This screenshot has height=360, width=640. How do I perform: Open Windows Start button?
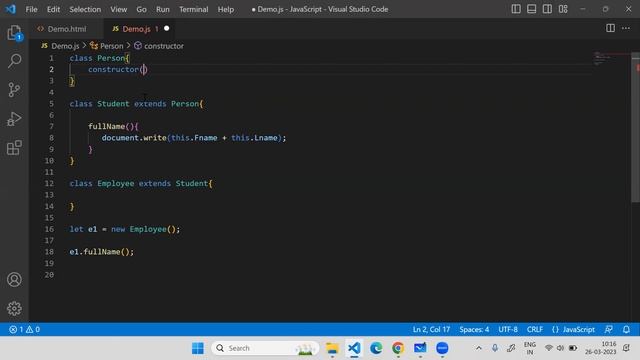198,348
